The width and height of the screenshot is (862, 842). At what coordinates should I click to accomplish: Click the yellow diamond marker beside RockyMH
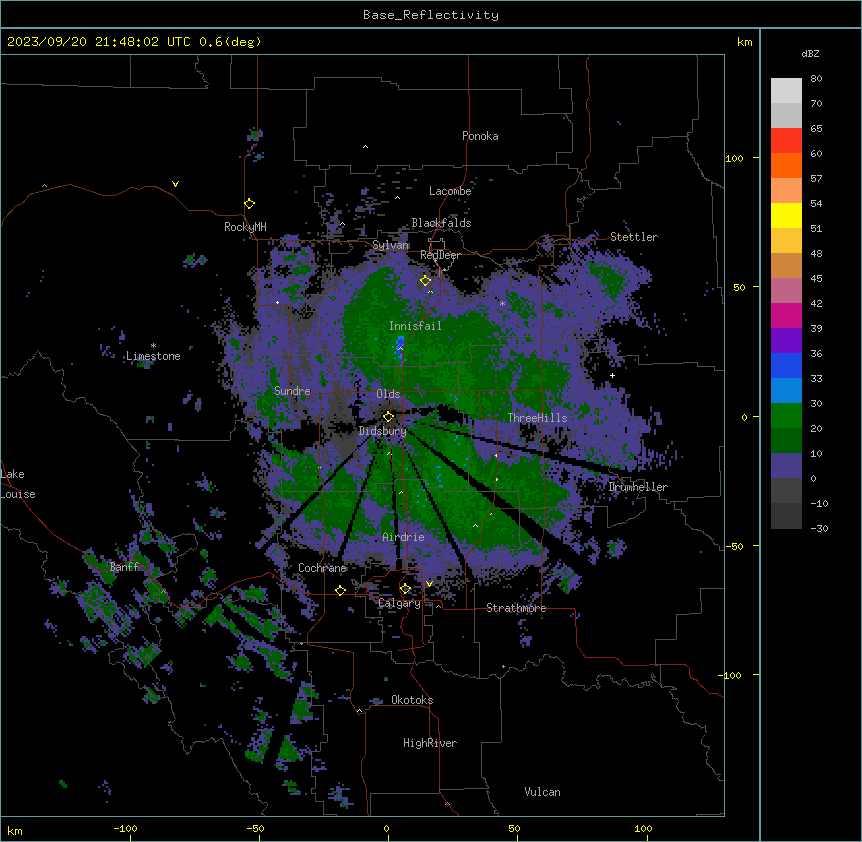click(x=250, y=204)
